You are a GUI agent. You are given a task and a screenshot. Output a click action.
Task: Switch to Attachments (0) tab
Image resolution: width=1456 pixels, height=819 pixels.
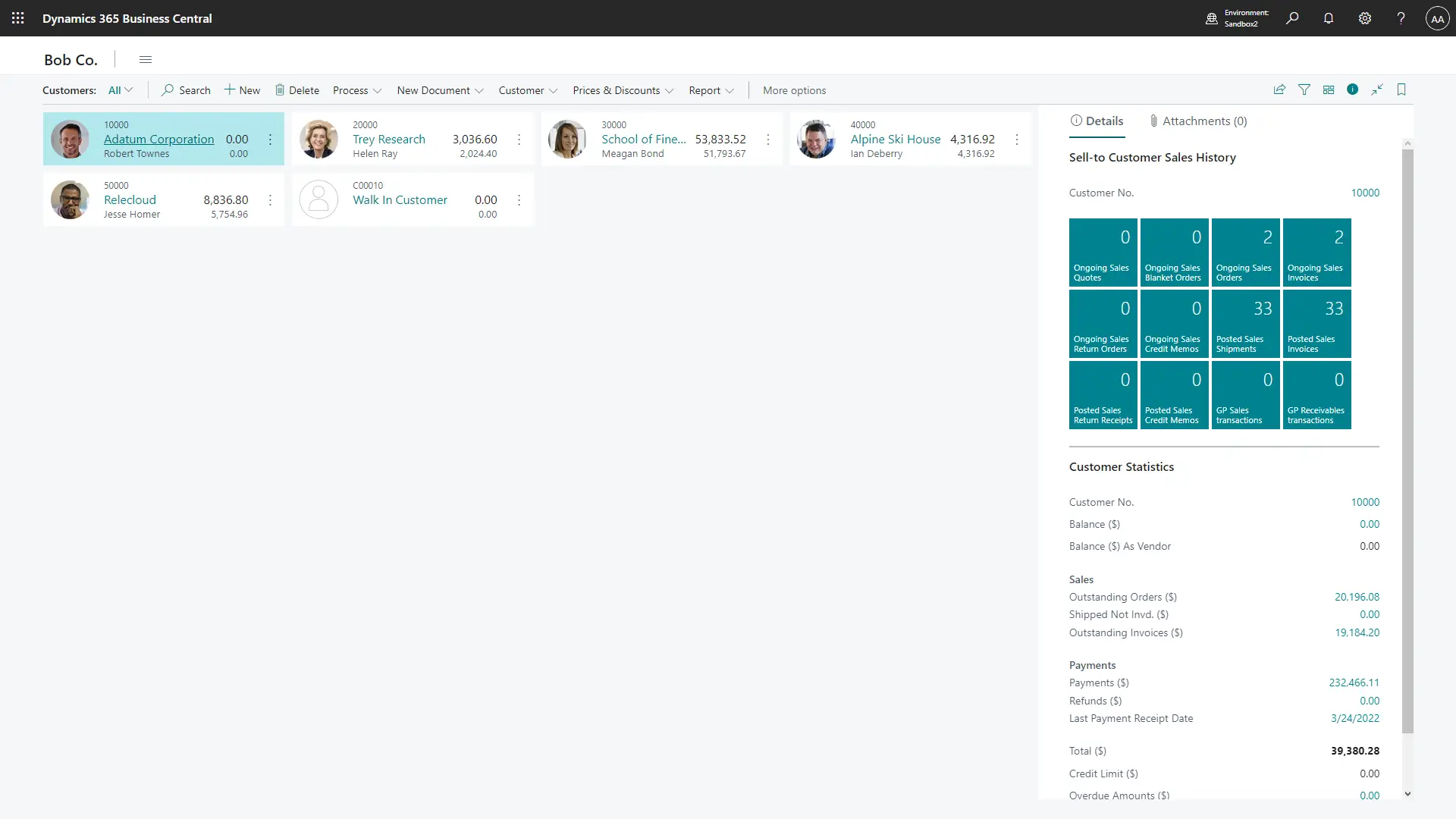click(1198, 121)
